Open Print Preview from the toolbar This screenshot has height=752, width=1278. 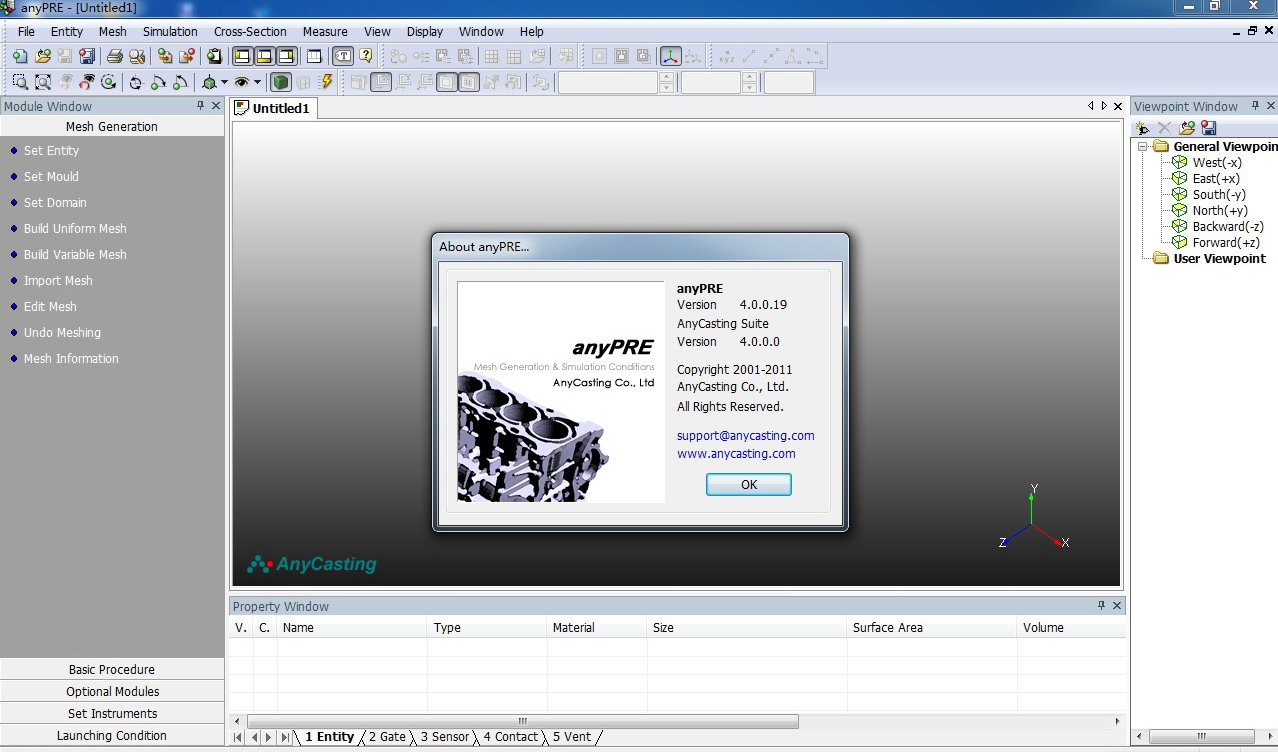point(137,57)
